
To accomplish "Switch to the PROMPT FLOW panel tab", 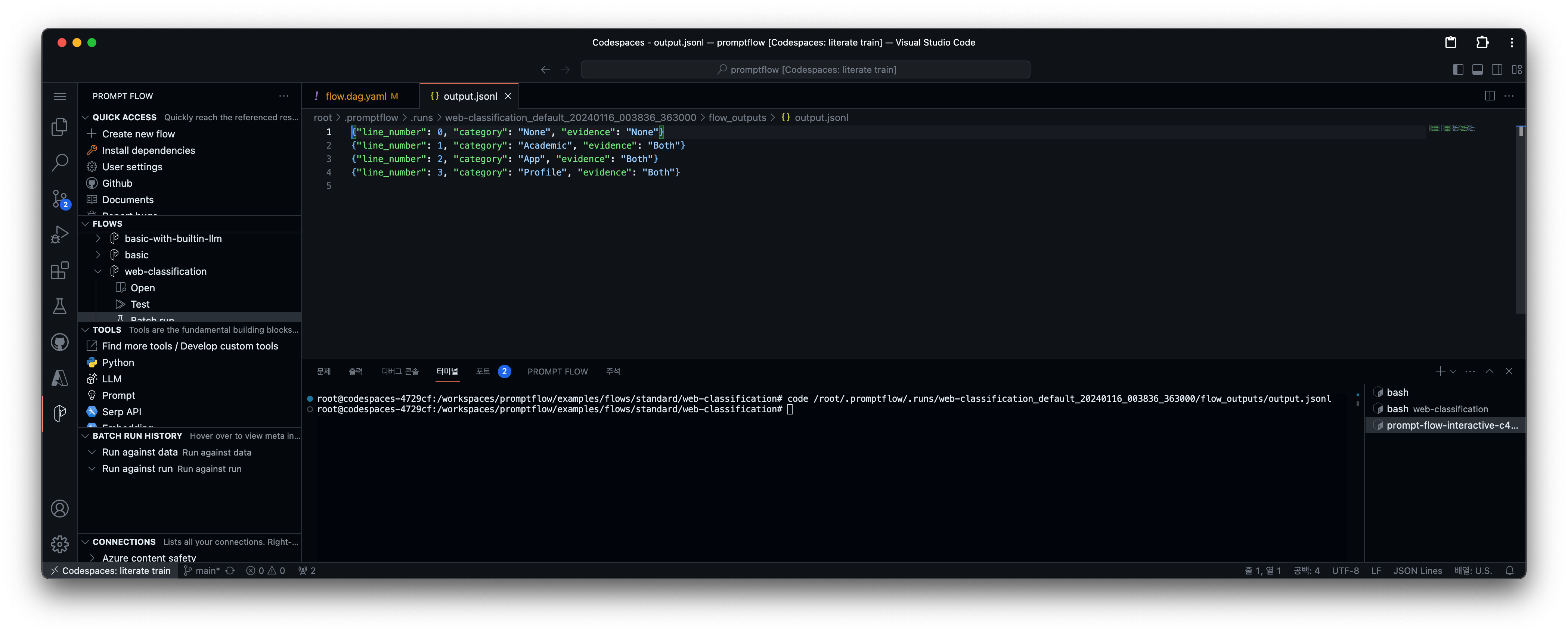I will (558, 371).
